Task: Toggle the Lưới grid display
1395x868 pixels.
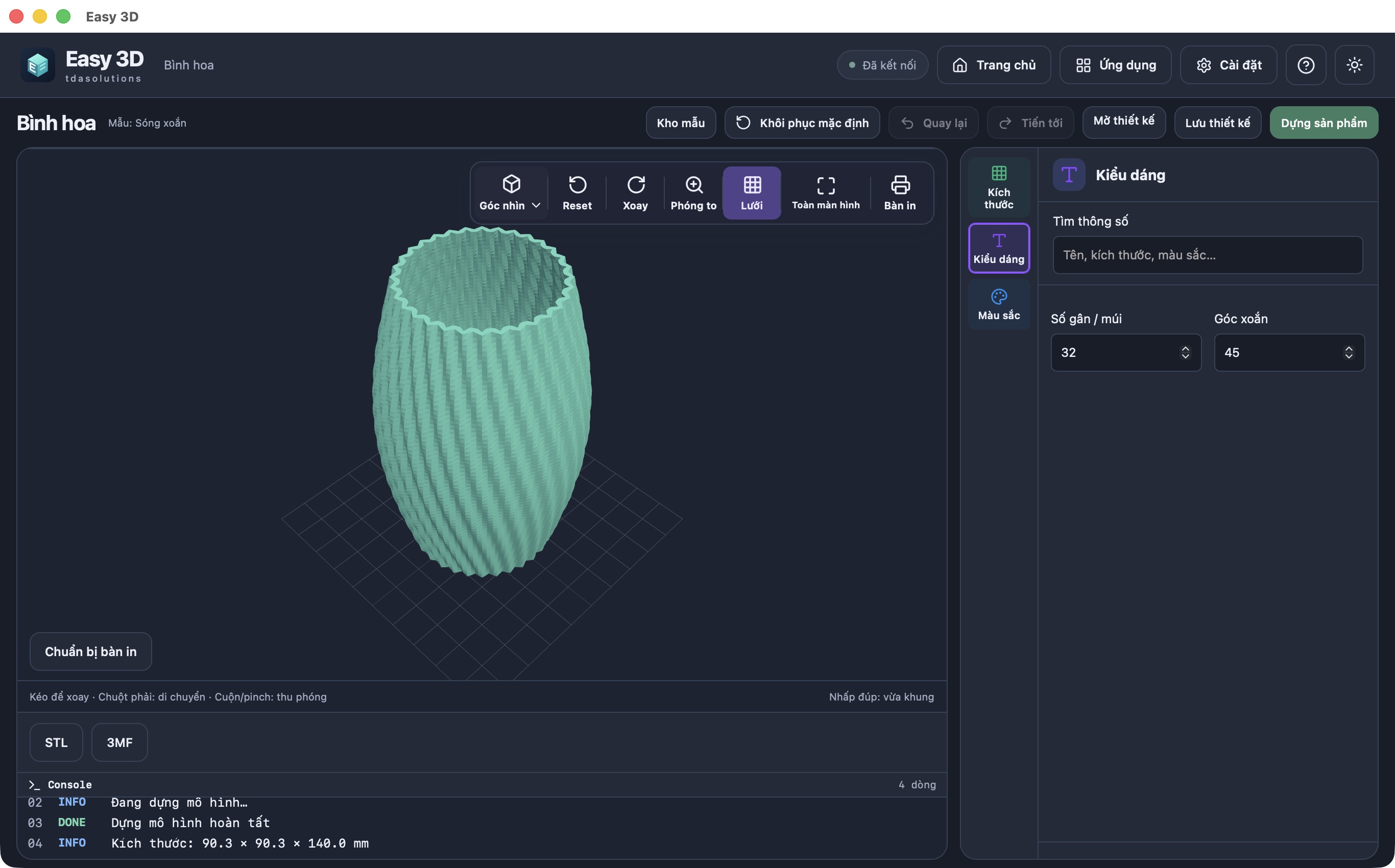Action: (752, 193)
